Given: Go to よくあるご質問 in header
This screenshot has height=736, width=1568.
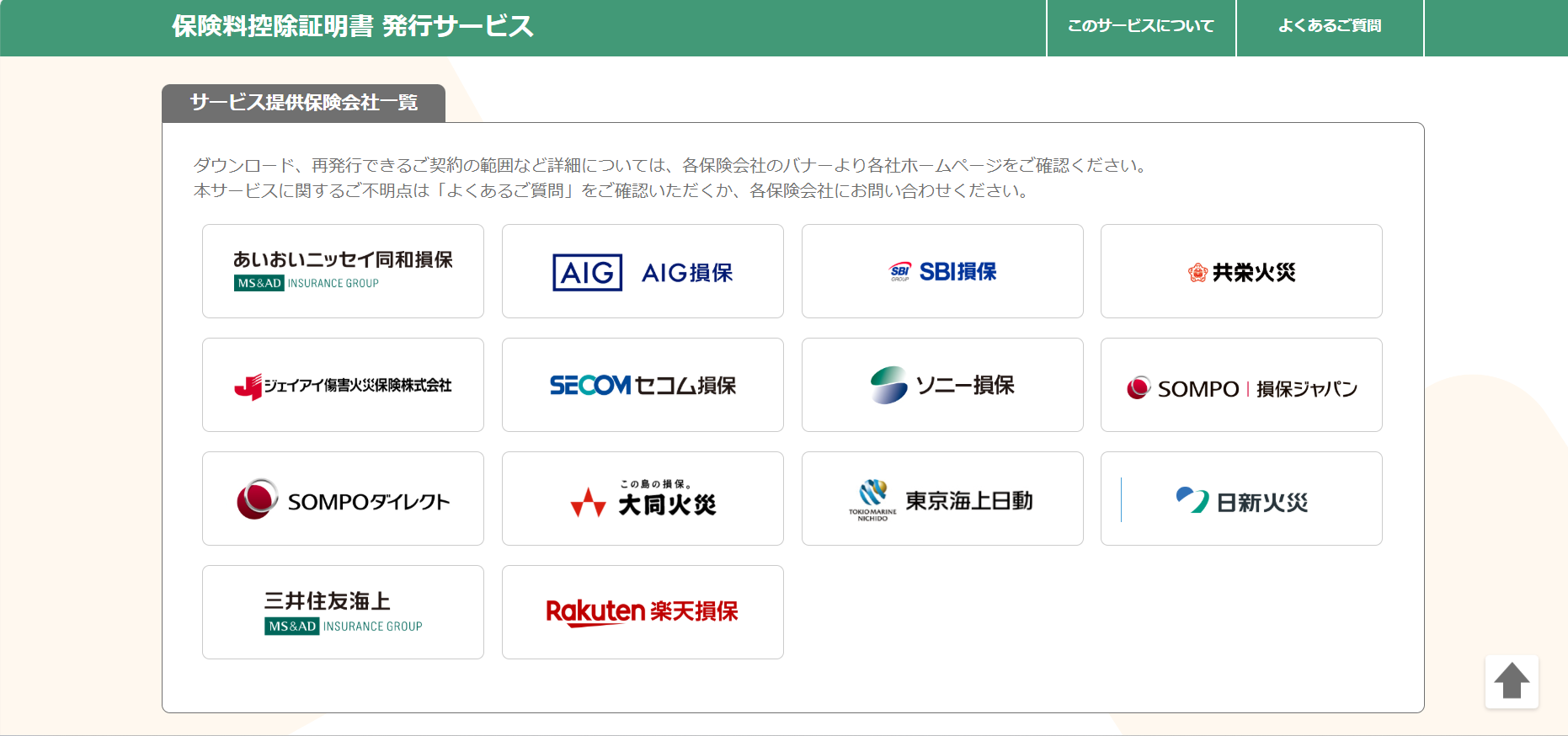Looking at the screenshot, I should point(1329,26).
